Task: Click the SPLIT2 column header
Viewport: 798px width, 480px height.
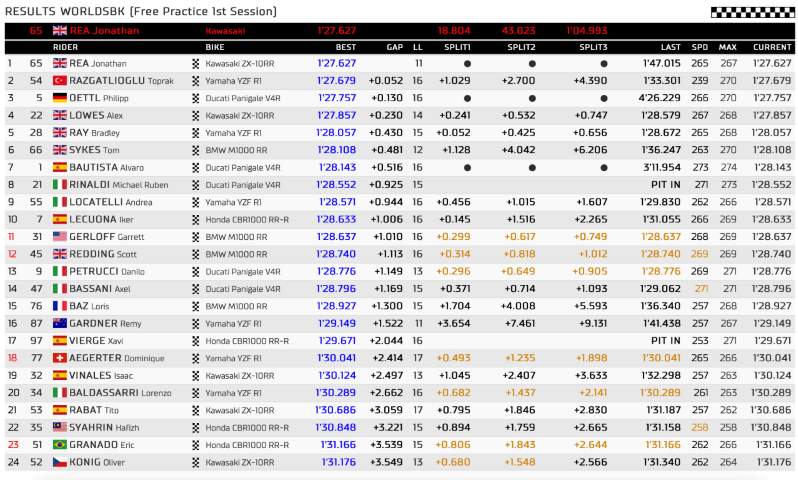Action: pos(521,47)
